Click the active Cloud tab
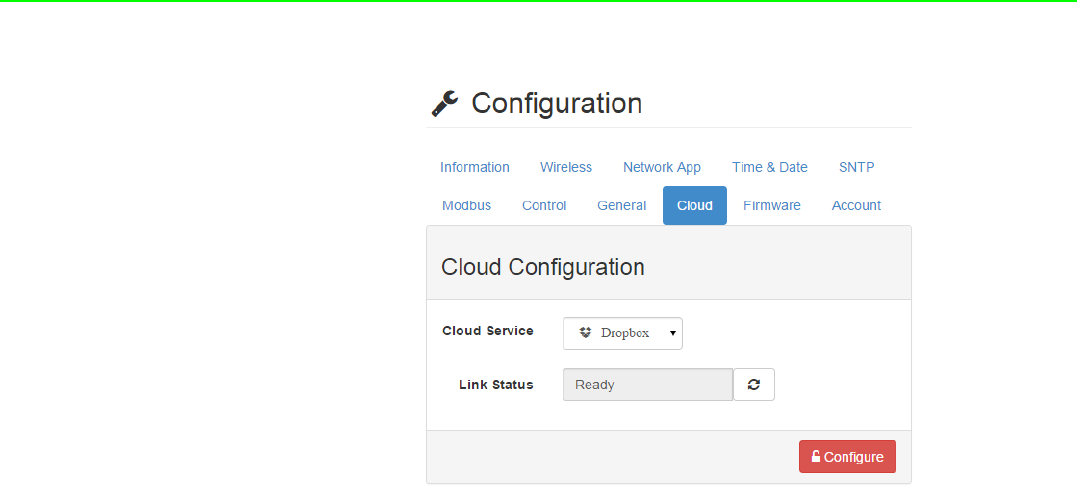The image size is (1077, 490). [694, 205]
